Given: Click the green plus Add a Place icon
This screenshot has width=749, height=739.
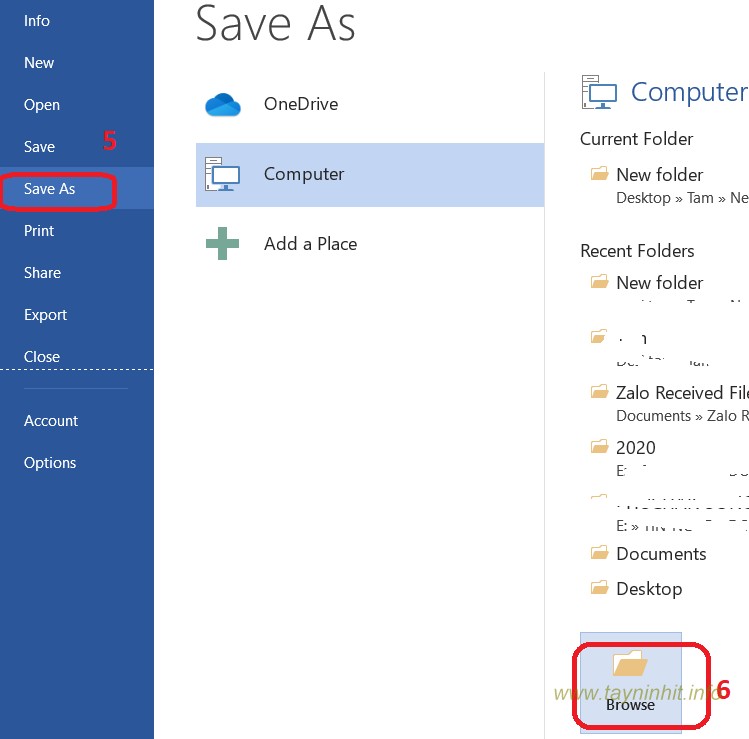Looking at the screenshot, I should pyautogui.click(x=222, y=244).
